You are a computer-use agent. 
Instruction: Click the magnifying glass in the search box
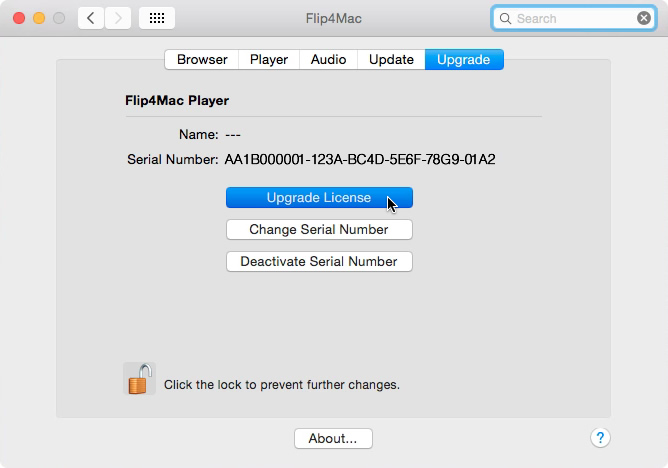[x=505, y=19]
